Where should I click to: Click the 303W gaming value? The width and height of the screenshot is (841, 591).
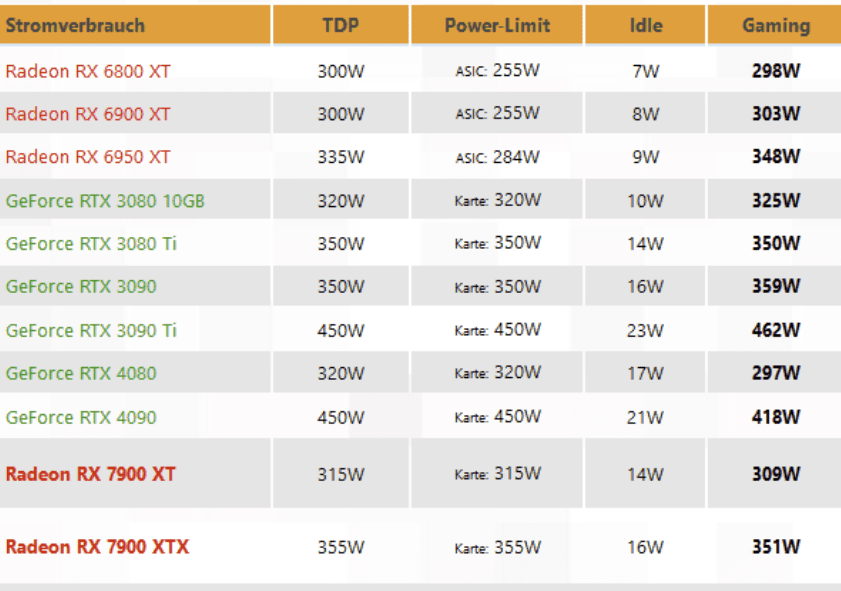pos(776,113)
